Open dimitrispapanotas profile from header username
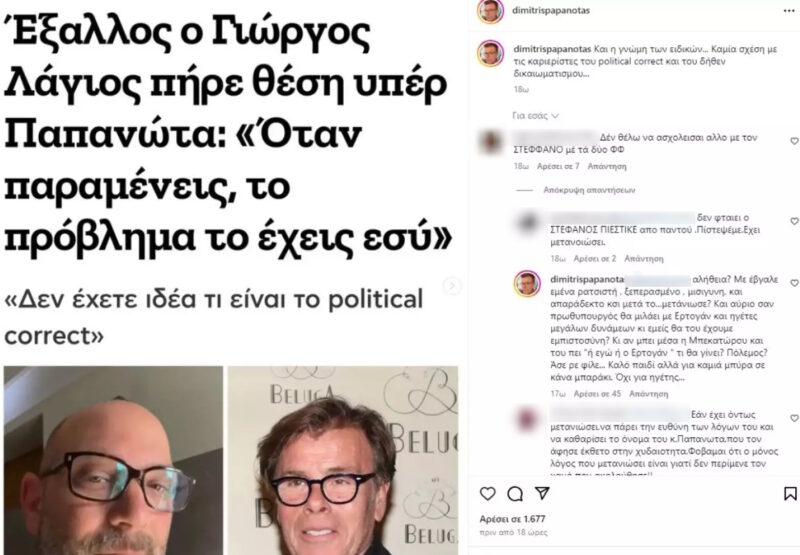Viewport: 800px width, 555px height. coord(551,10)
